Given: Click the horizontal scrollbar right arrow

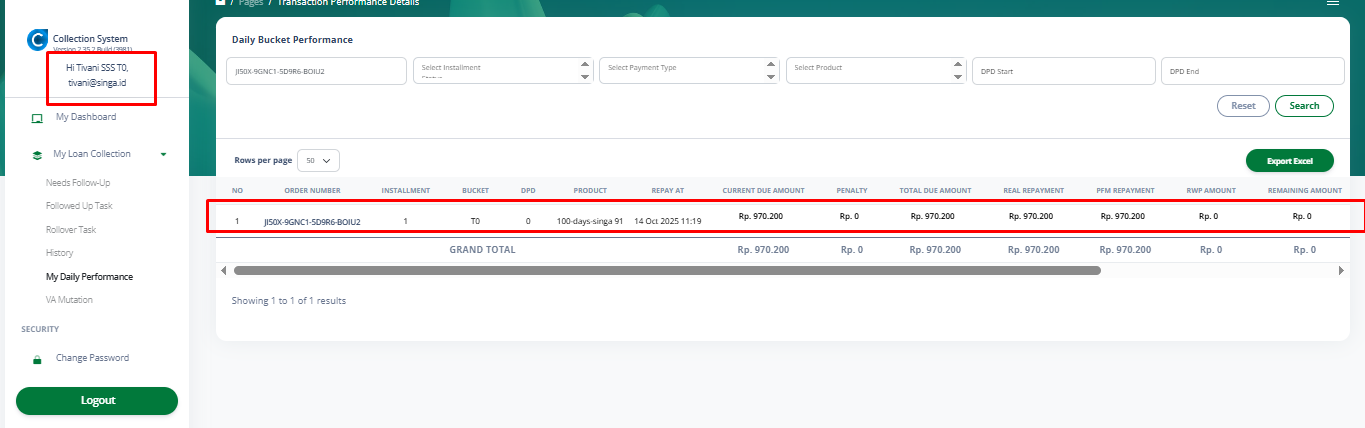Looking at the screenshot, I should coord(1341,270).
